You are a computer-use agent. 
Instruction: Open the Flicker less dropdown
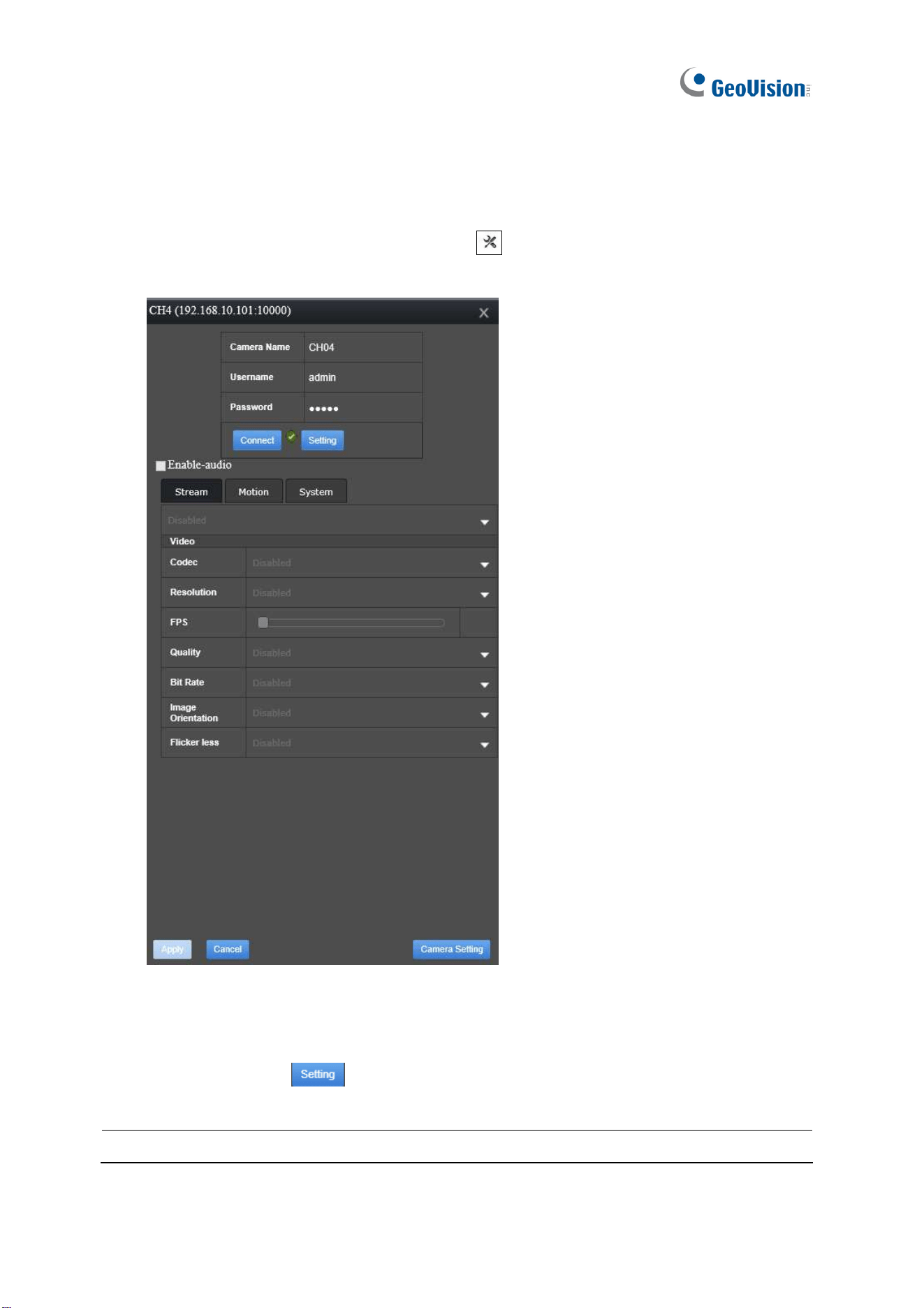click(372, 743)
